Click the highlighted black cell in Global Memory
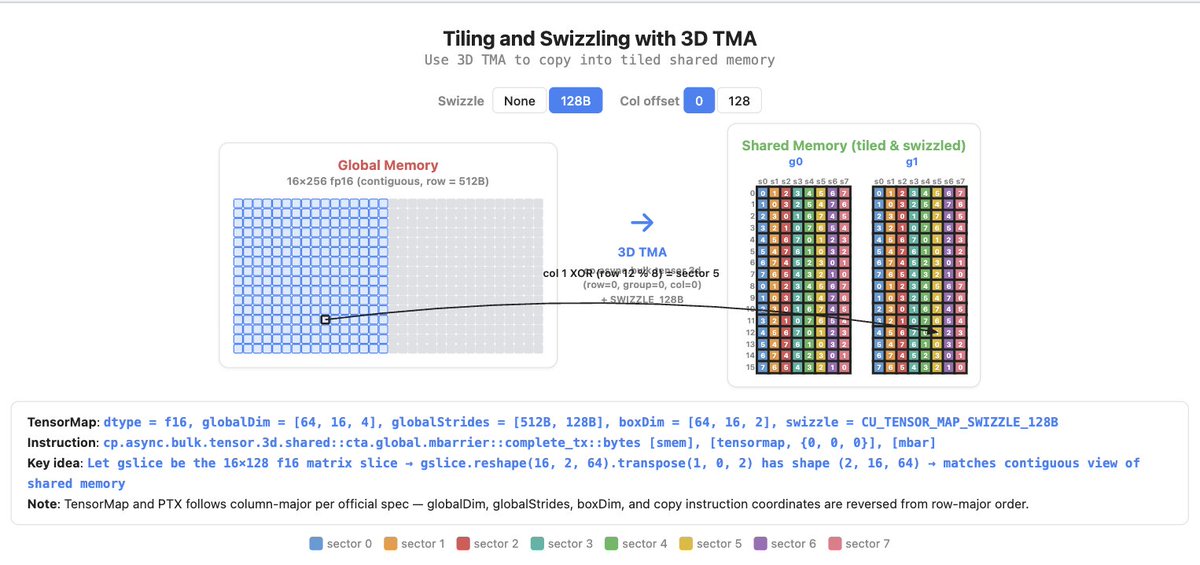The image size is (1200, 565). point(325,319)
